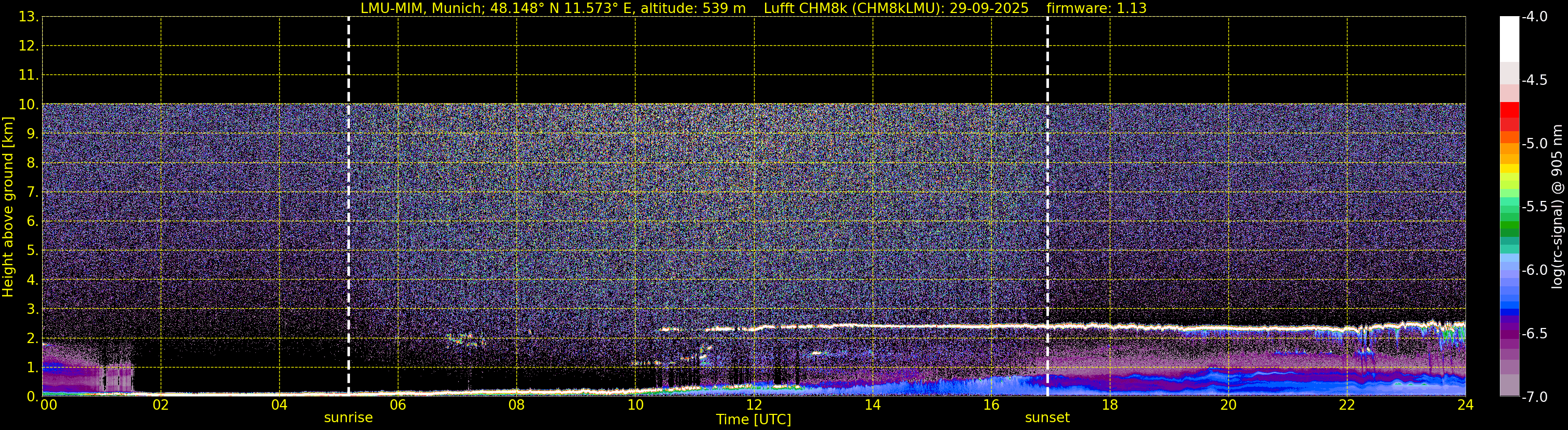Click the '10' tick on the time axis

point(635,405)
